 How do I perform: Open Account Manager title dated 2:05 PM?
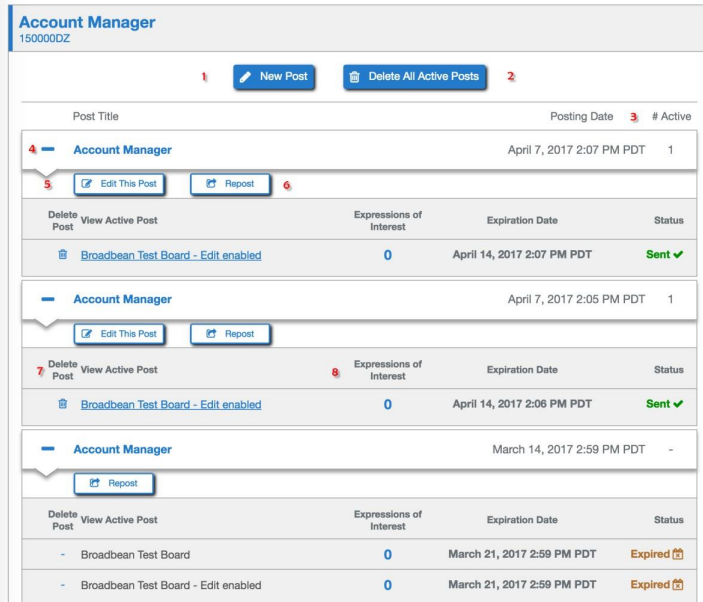click(122, 299)
